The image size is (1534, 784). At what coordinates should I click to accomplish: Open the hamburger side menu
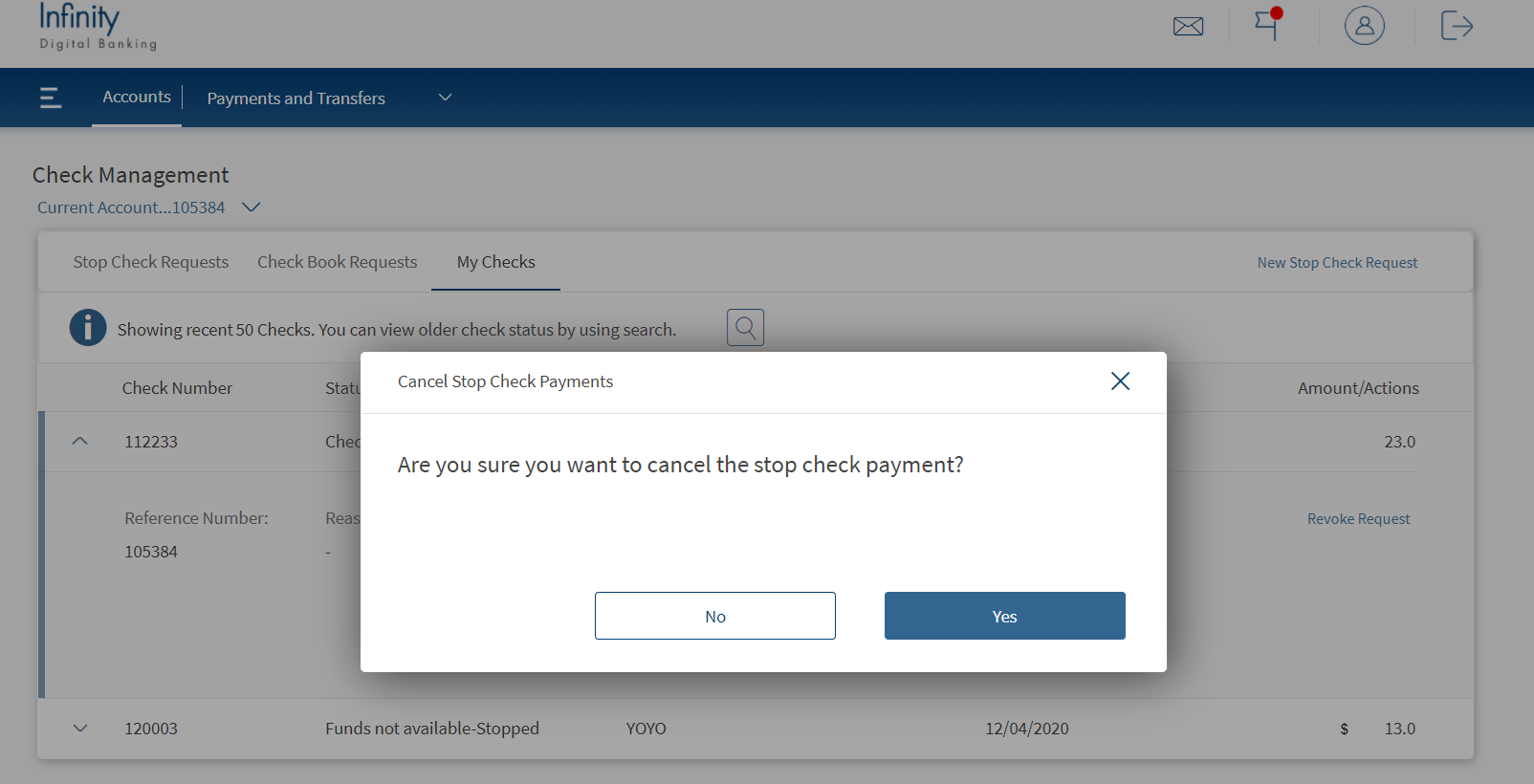tap(51, 98)
